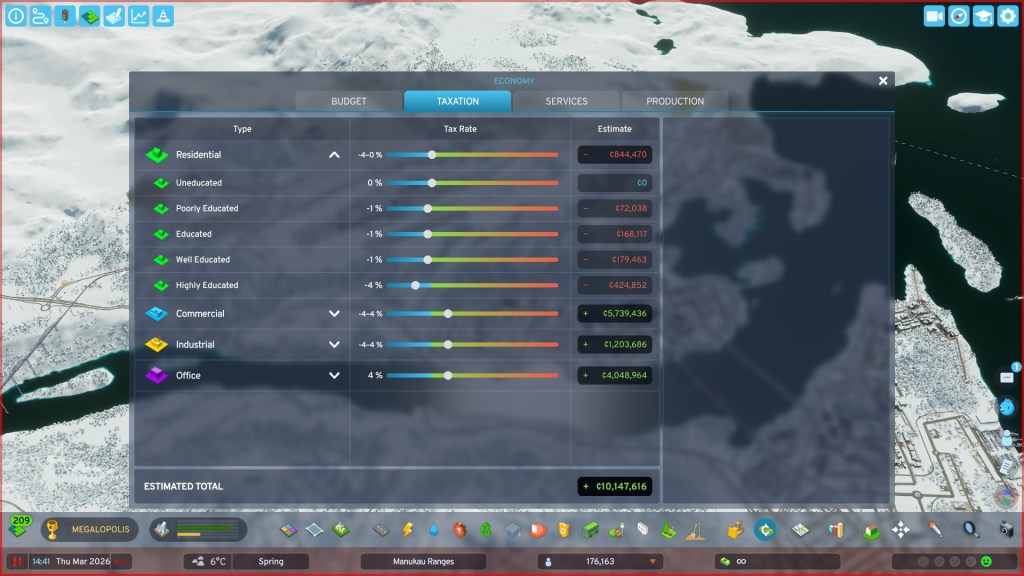Screen dimensions: 1024x576
Task: Expand the Commercial tax category
Action: tap(334, 314)
